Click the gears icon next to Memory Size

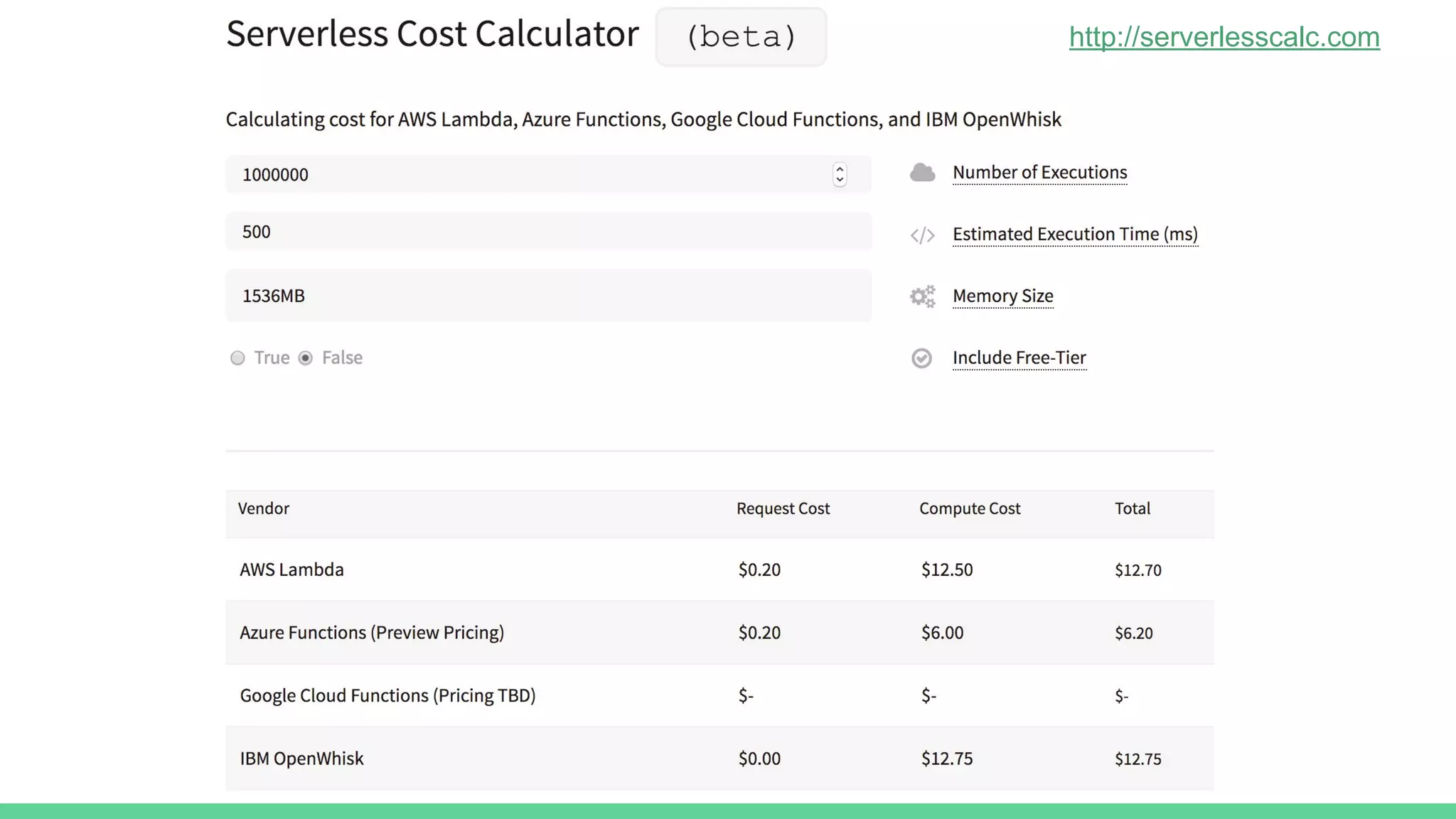(922, 296)
